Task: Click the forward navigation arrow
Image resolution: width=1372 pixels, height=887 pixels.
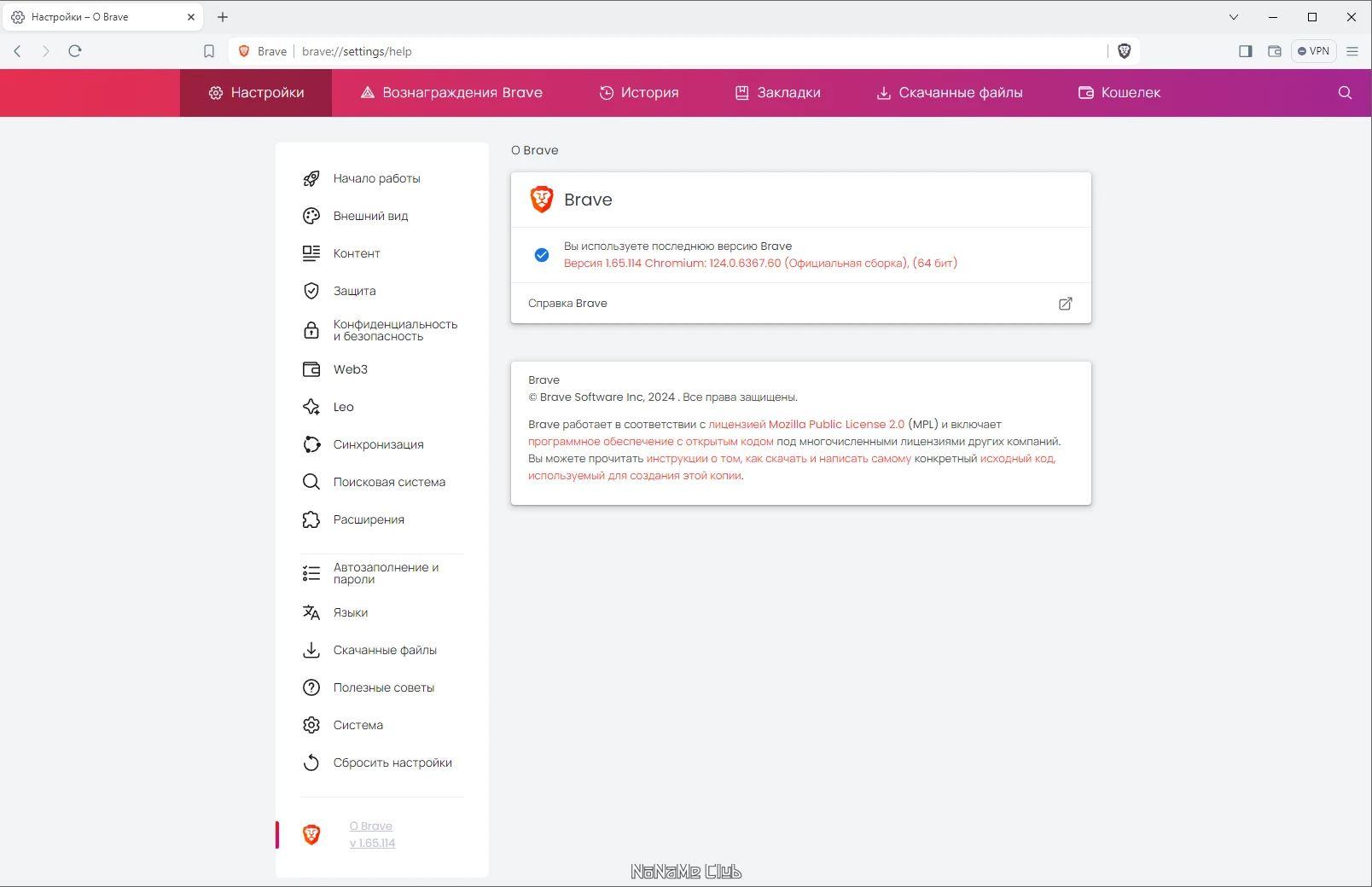Action: 46,51
